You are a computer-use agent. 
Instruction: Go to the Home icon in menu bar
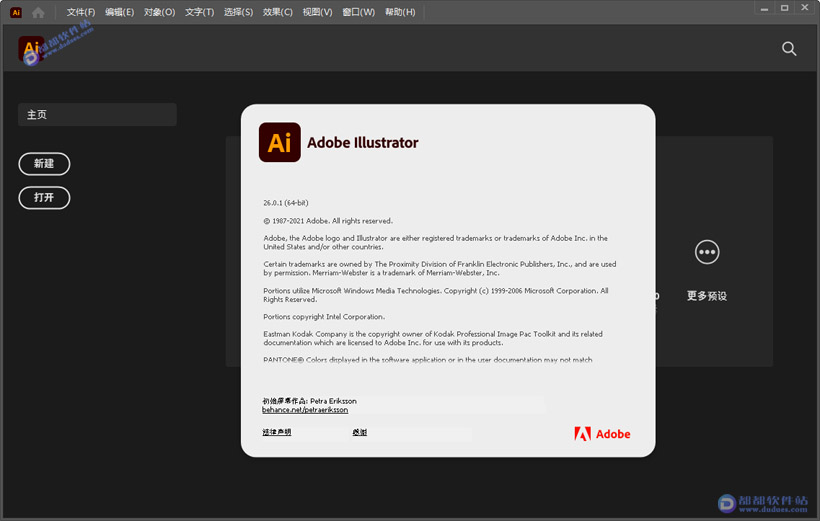pyautogui.click(x=38, y=12)
